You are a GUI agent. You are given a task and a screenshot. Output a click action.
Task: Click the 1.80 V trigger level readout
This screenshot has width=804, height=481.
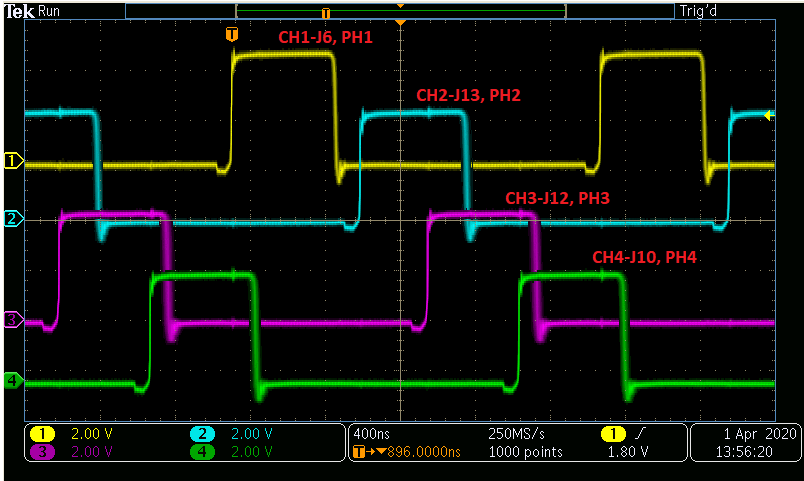628,452
